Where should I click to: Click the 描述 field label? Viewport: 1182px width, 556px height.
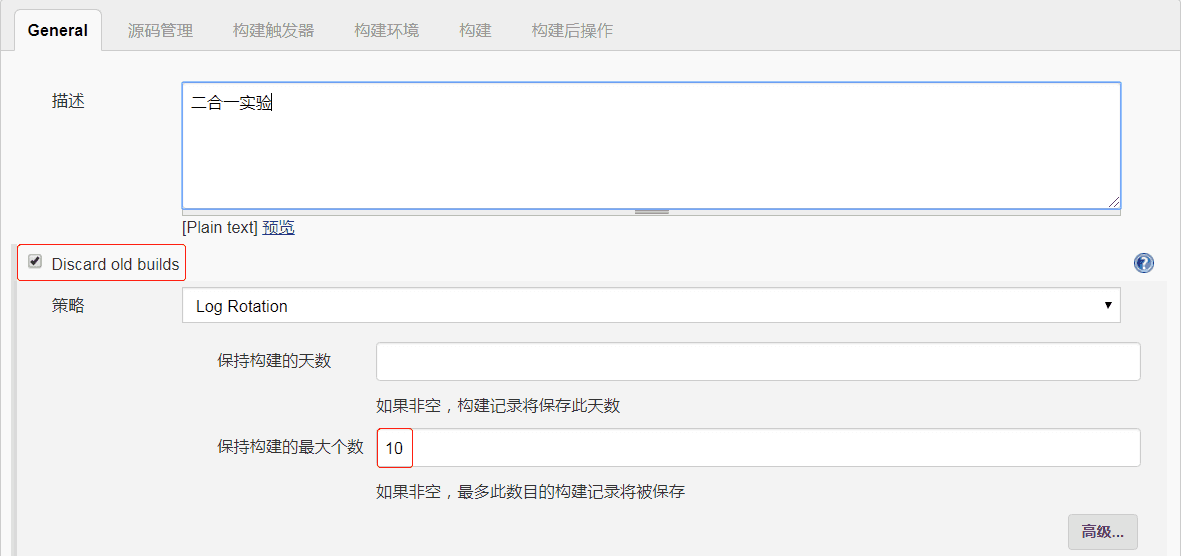(68, 102)
